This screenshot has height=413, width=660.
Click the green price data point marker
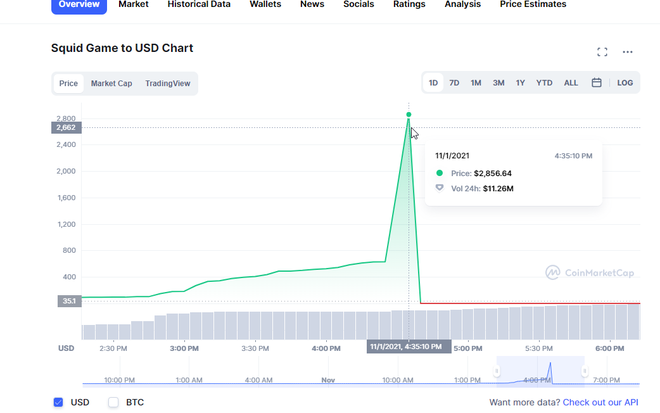click(x=409, y=115)
